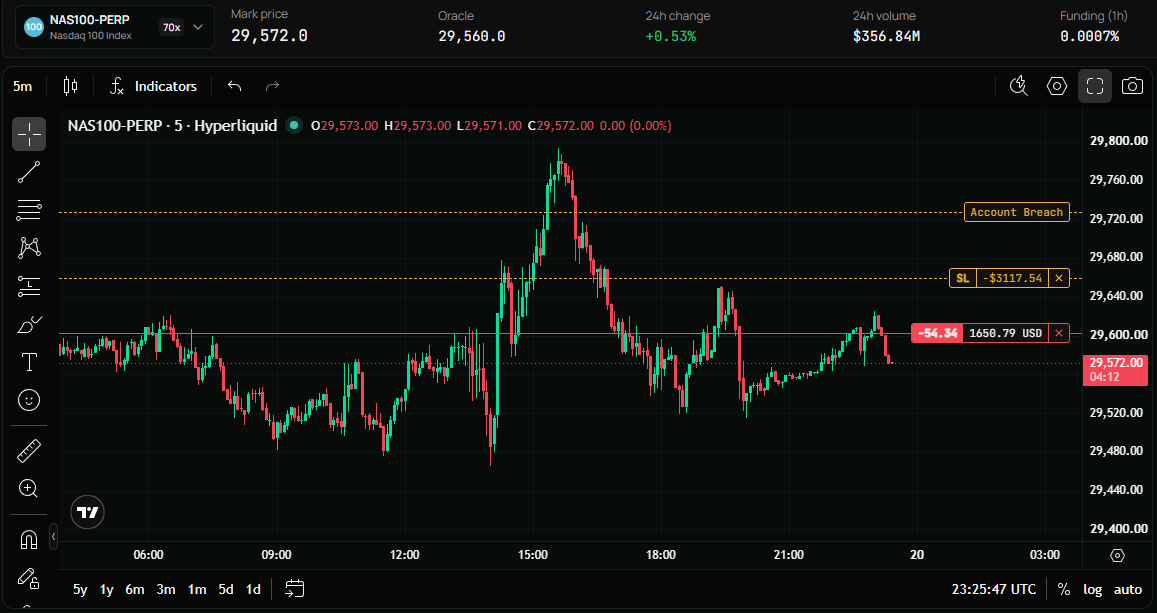Toggle lock all drawings pencil icon

tap(29, 578)
